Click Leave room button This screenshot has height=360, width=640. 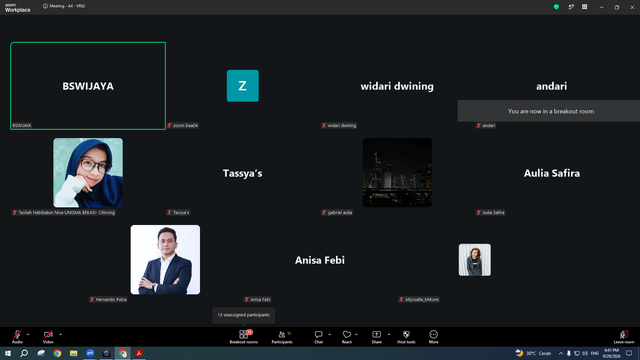tap(624, 337)
